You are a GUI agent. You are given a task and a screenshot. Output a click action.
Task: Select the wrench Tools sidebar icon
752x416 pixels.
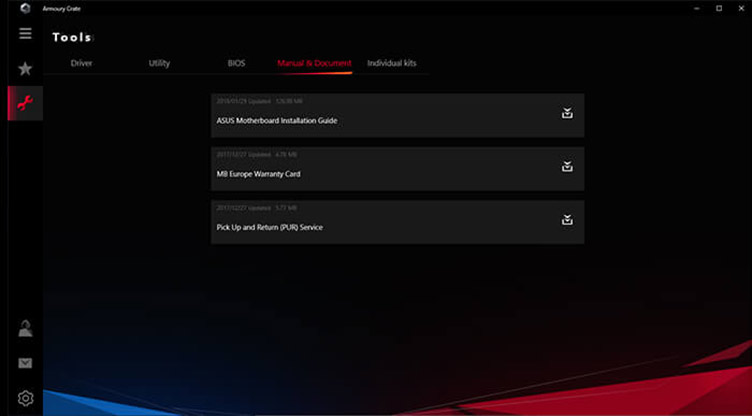25,103
